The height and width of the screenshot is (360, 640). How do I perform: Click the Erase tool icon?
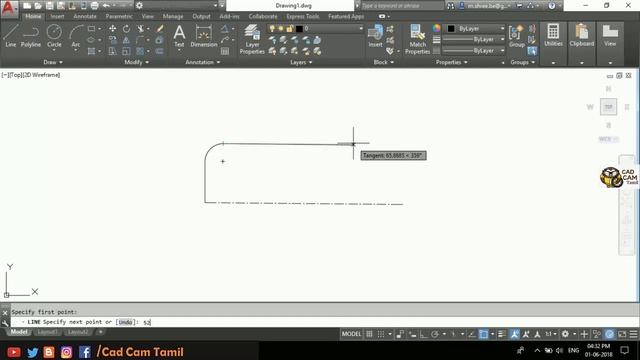(160, 29)
